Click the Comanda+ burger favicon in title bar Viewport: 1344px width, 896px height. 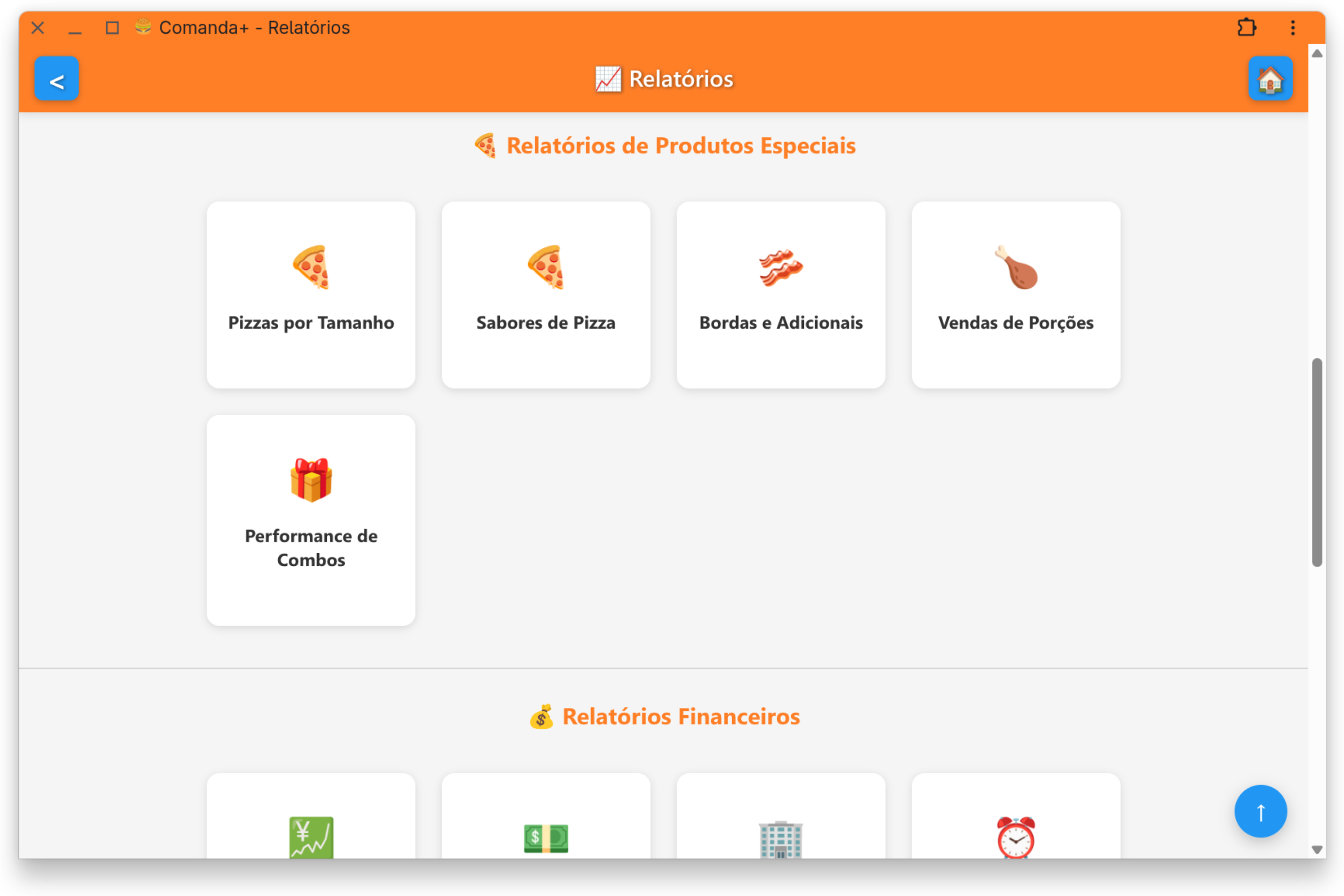tap(142, 27)
